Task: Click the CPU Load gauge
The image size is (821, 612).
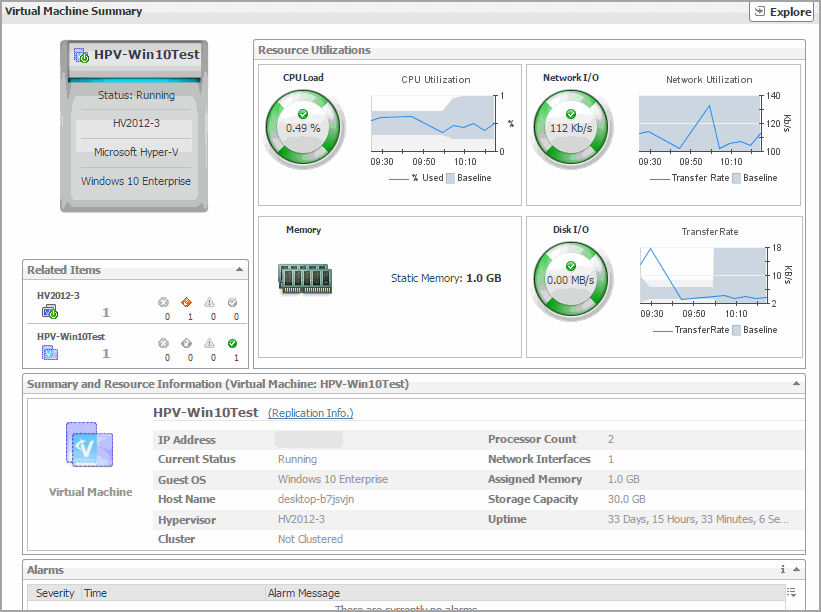Action: (x=303, y=127)
